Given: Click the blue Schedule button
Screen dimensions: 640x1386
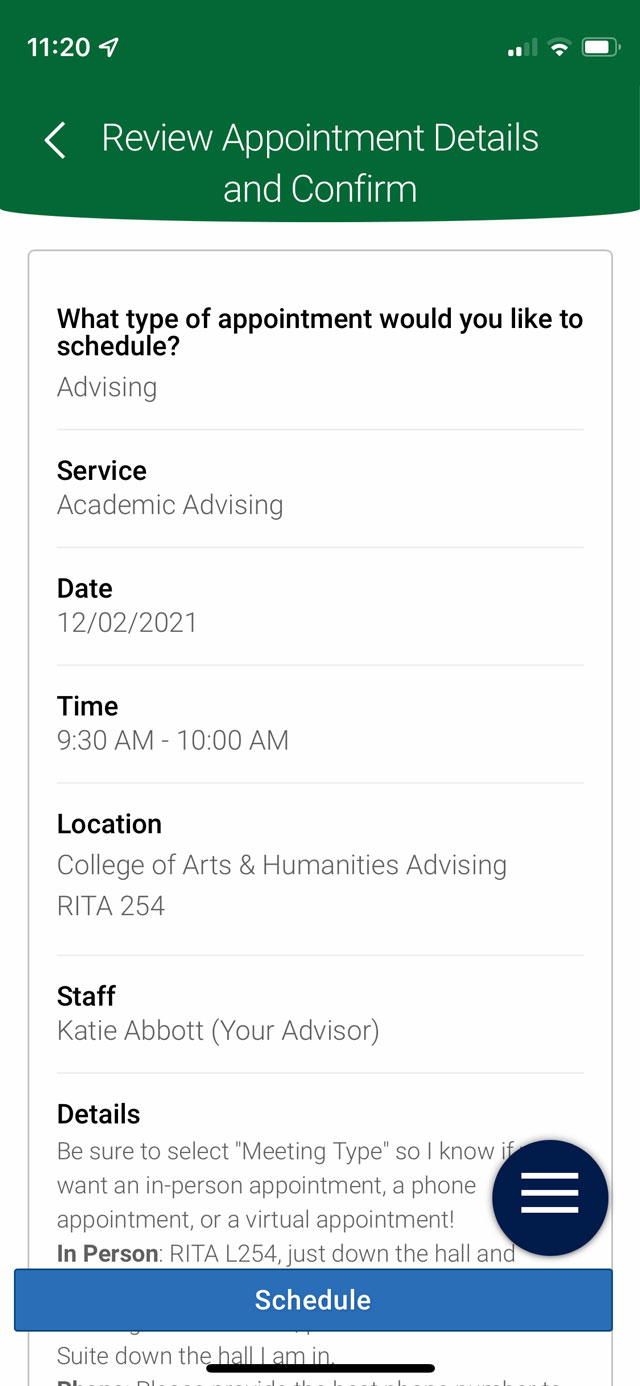Looking at the screenshot, I should (313, 1300).
